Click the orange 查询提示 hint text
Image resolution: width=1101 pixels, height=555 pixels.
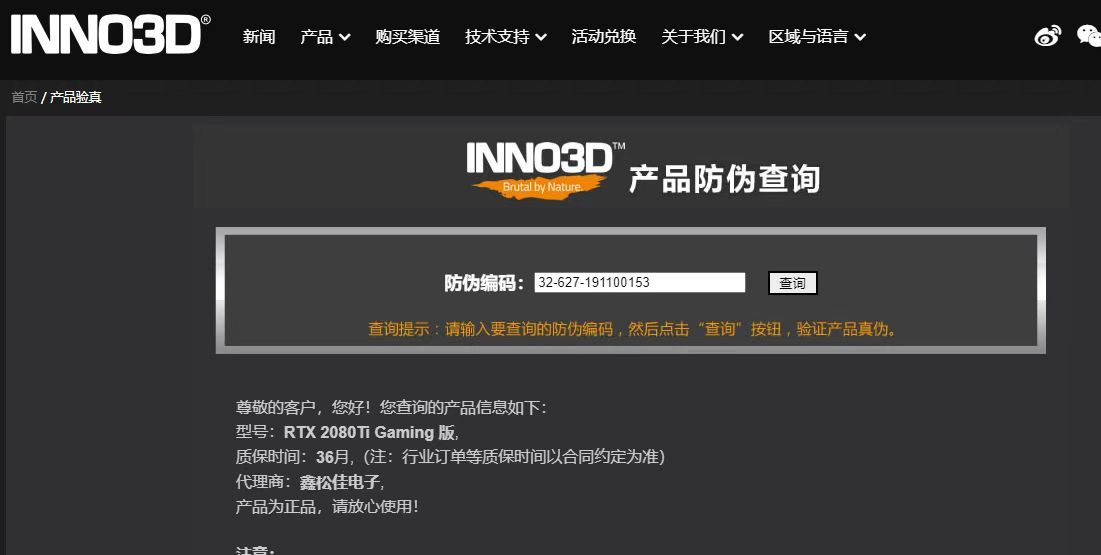click(634, 329)
